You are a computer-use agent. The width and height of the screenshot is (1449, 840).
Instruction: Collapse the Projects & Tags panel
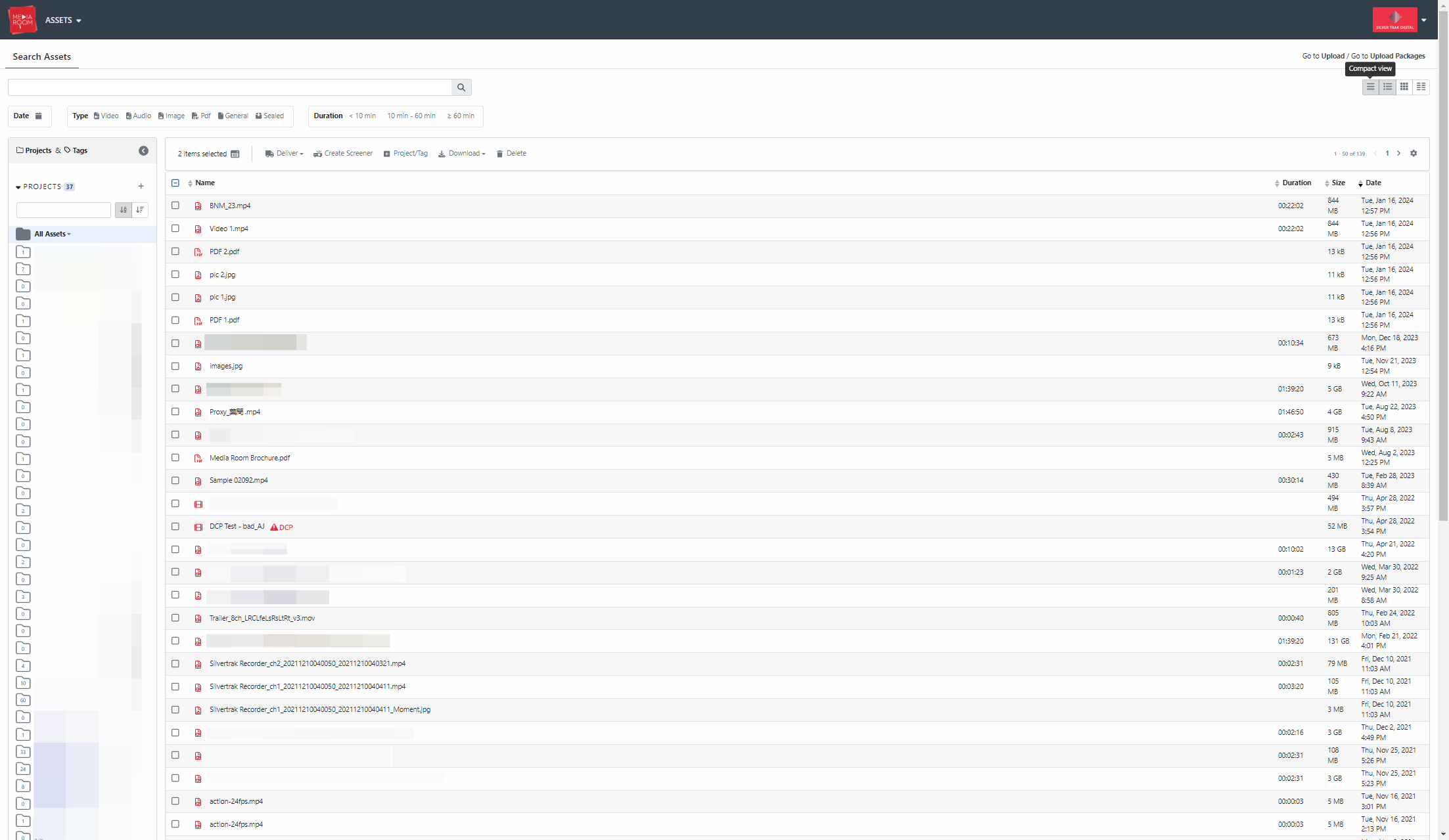point(143,151)
